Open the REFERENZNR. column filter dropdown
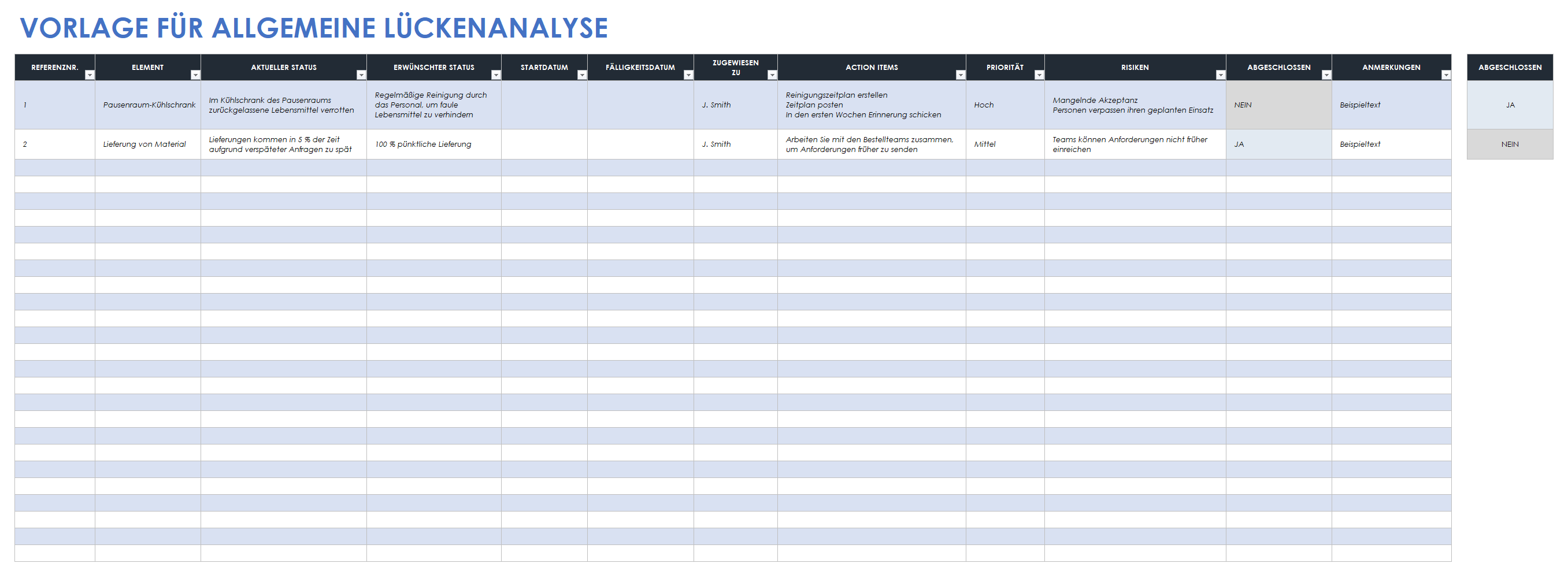 (x=90, y=75)
